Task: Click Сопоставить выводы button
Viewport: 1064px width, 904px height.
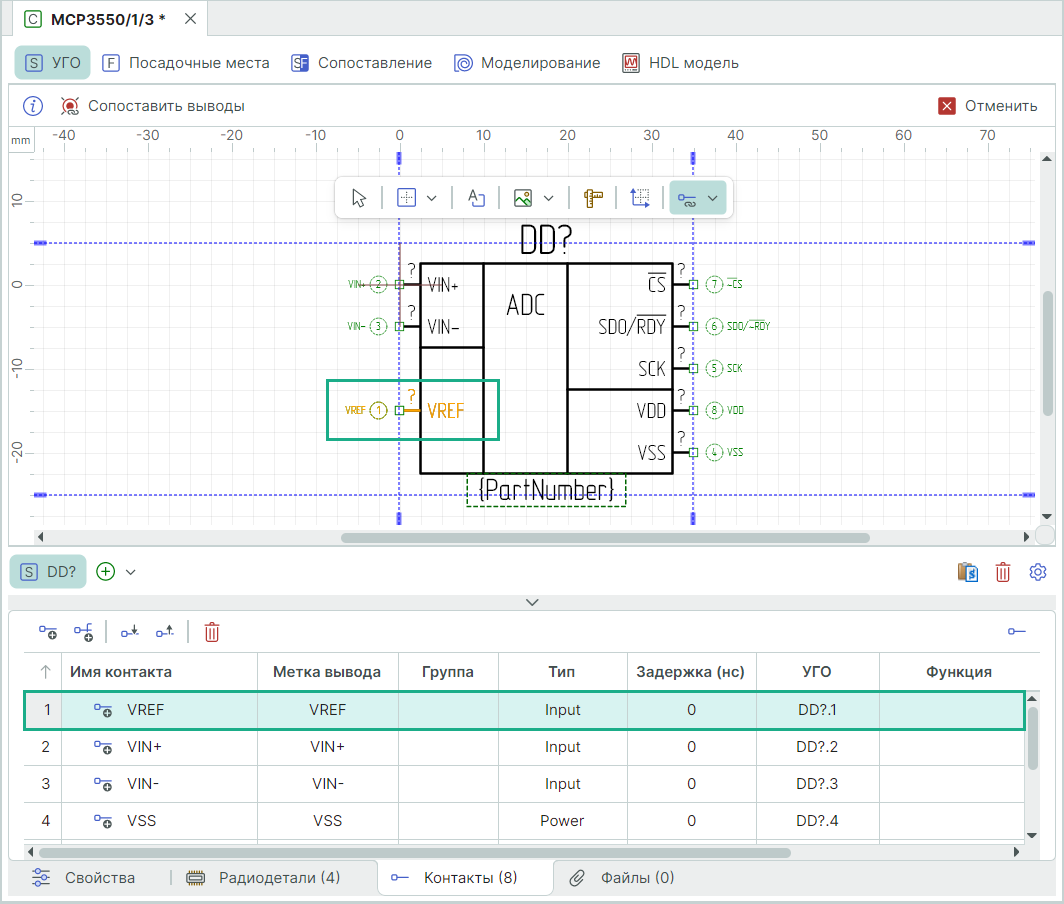Action: click(153, 106)
